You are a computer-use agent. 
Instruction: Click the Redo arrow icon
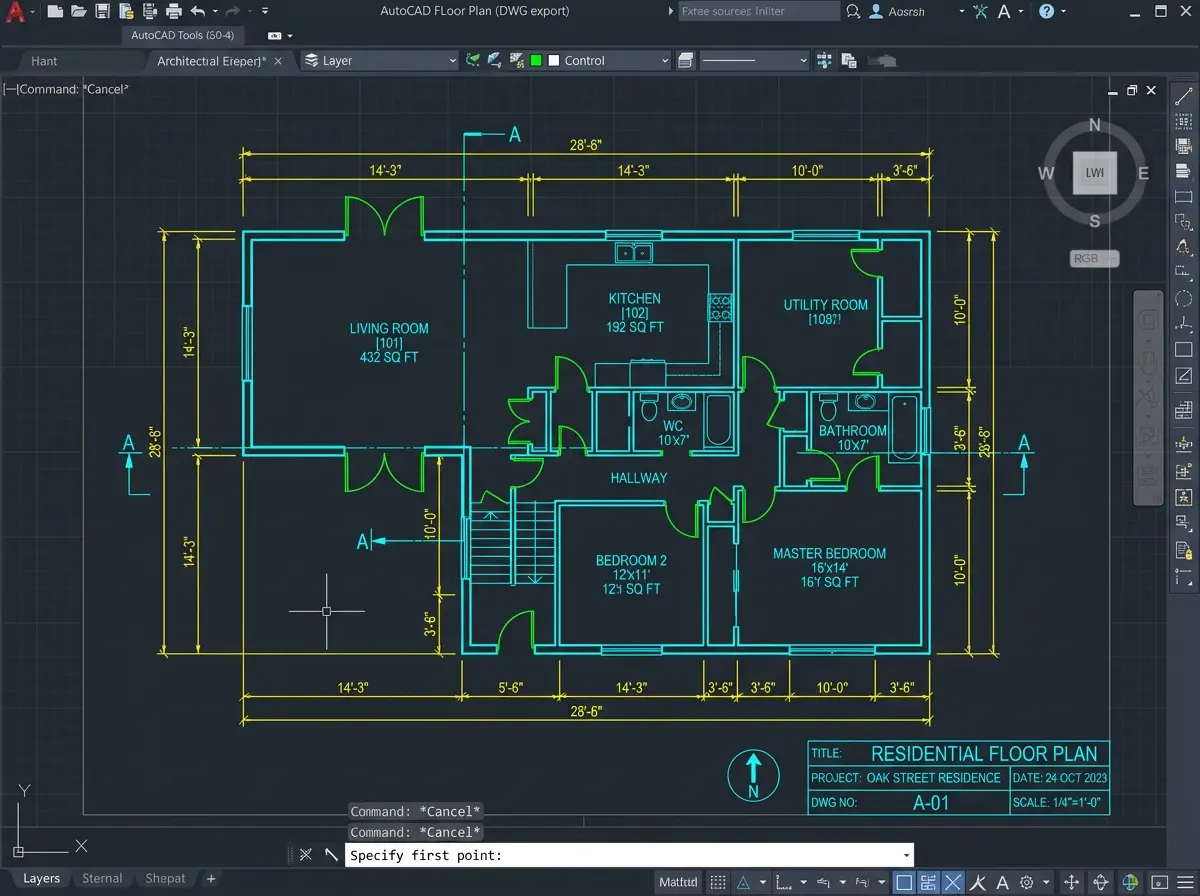[x=232, y=12]
